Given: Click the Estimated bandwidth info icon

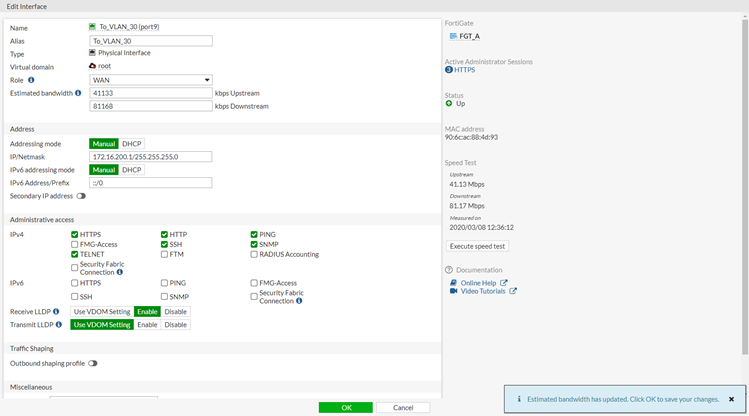Looking at the screenshot, I should tap(78, 93).
